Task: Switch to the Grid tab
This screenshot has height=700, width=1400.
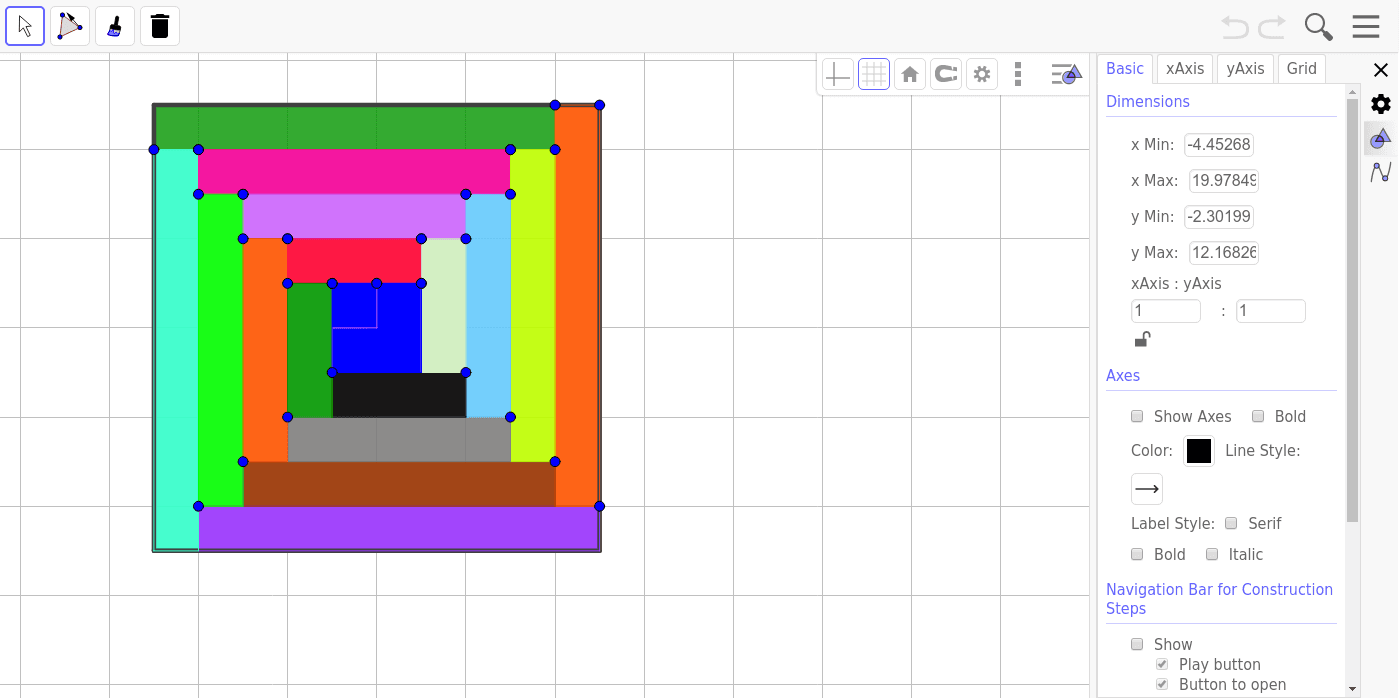Action: coord(1302,68)
